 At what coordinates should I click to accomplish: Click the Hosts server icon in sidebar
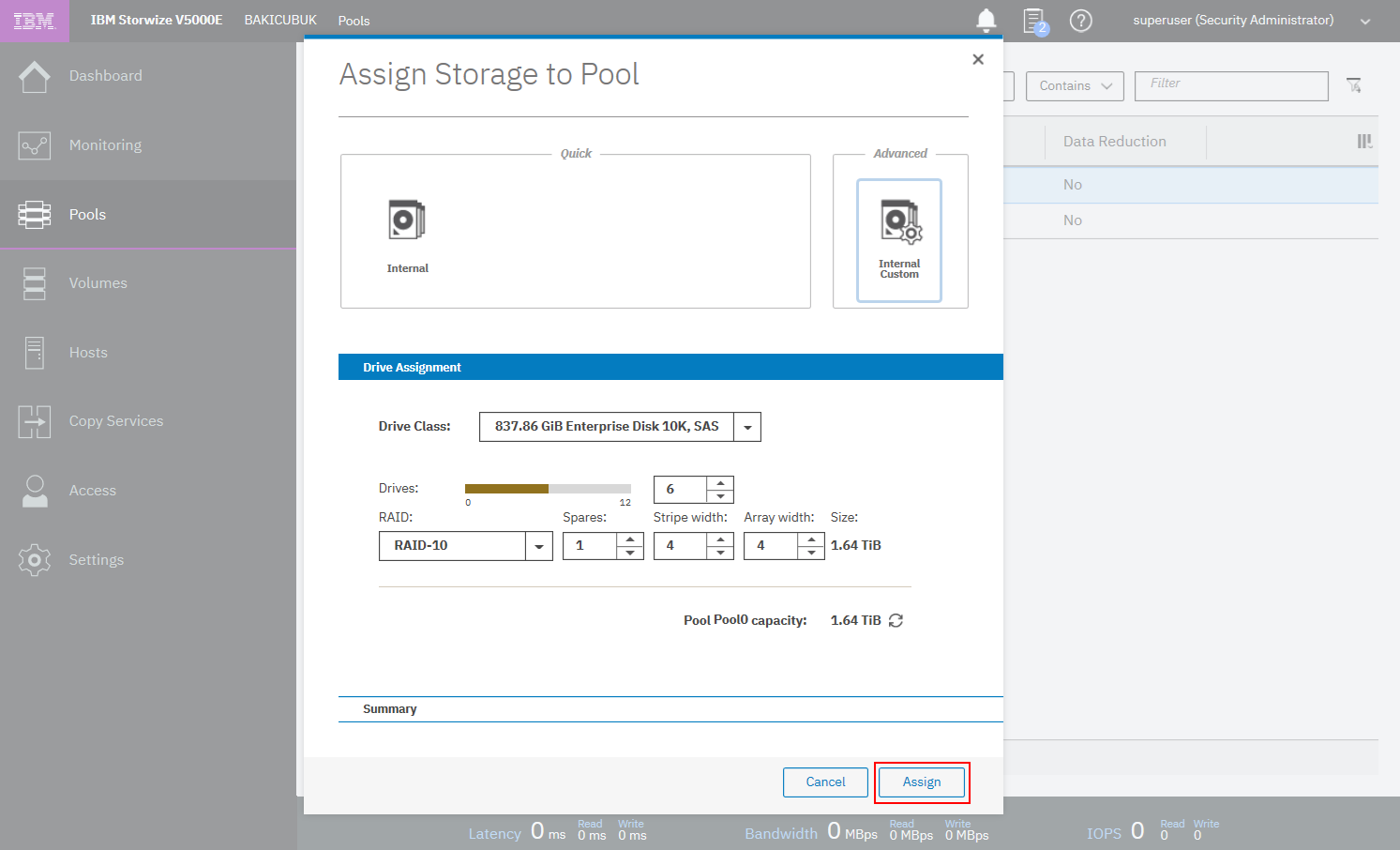tap(35, 353)
